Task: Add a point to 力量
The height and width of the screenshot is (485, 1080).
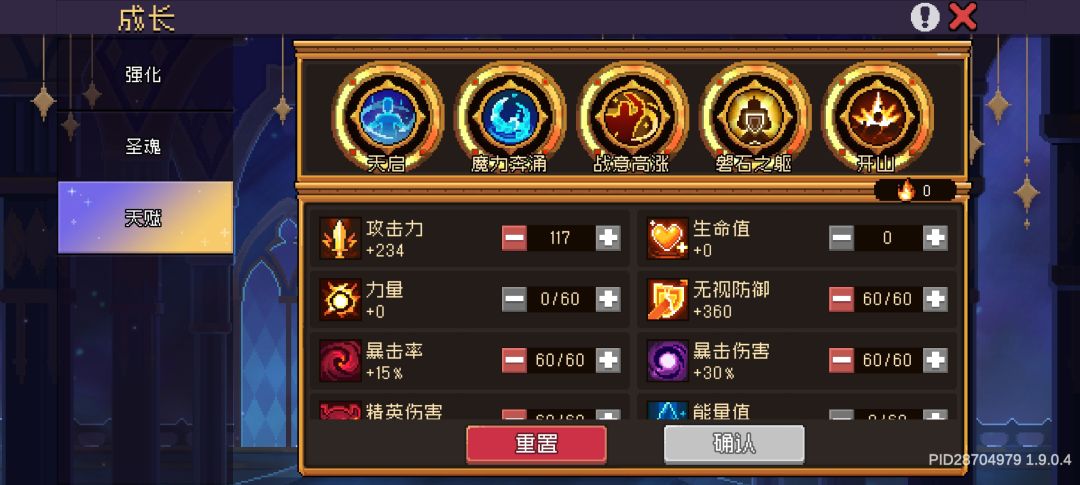Action: pos(608,300)
